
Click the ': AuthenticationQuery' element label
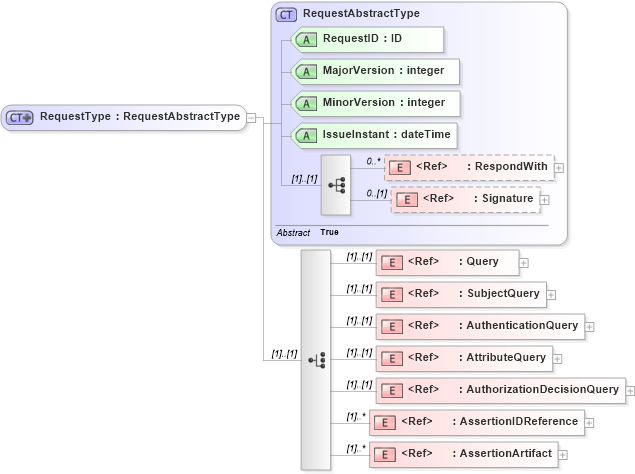[518, 325]
